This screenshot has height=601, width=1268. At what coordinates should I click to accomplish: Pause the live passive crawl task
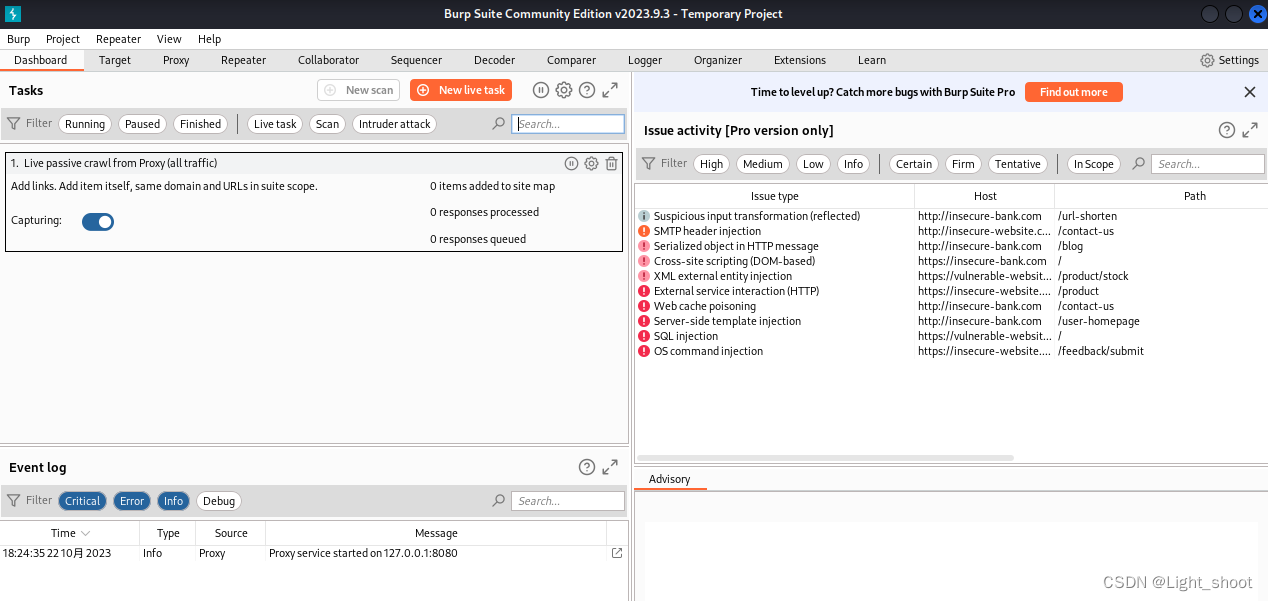[x=571, y=163]
